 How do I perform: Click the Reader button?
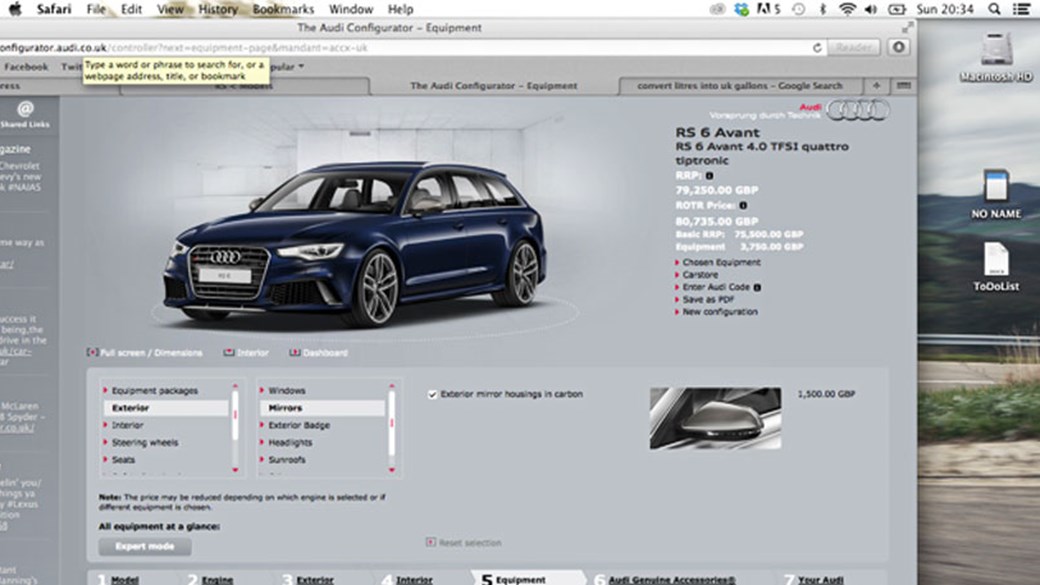853,47
